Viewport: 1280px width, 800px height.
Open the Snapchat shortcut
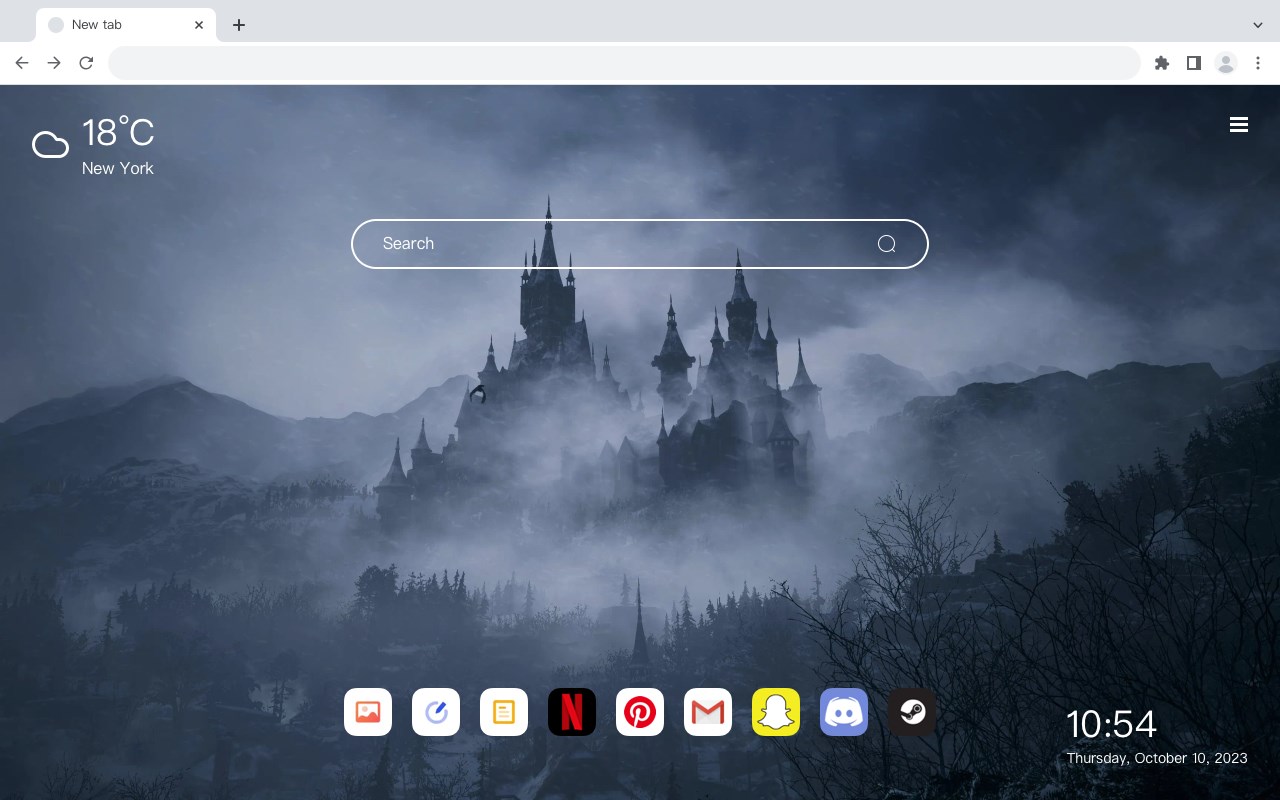pos(776,712)
